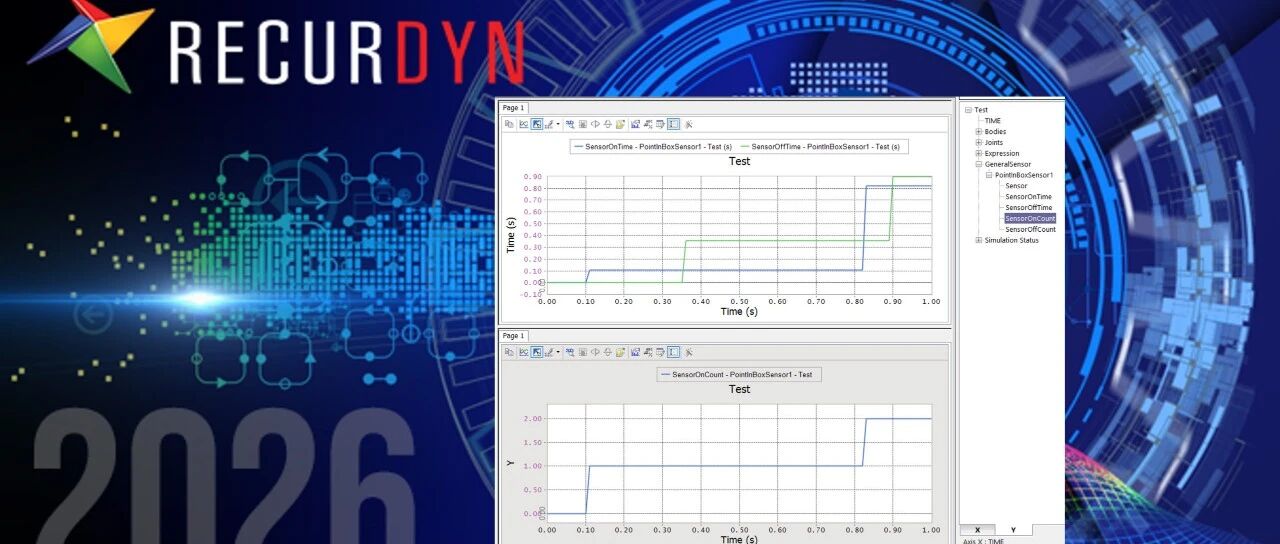Select the Page 1 tab of the lower plot
The width and height of the screenshot is (1280, 544).
[512, 336]
